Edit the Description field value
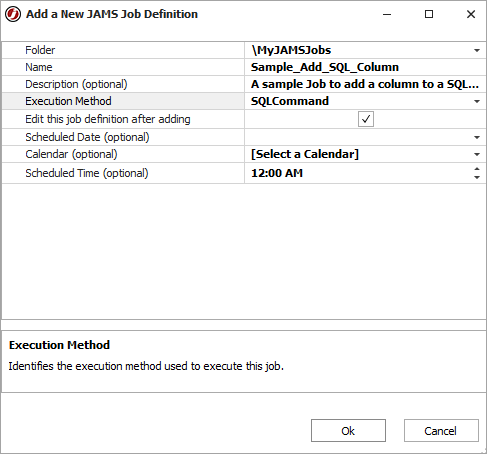Viewport: 487px width, 454px height. pyautogui.click(x=365, y=84)
